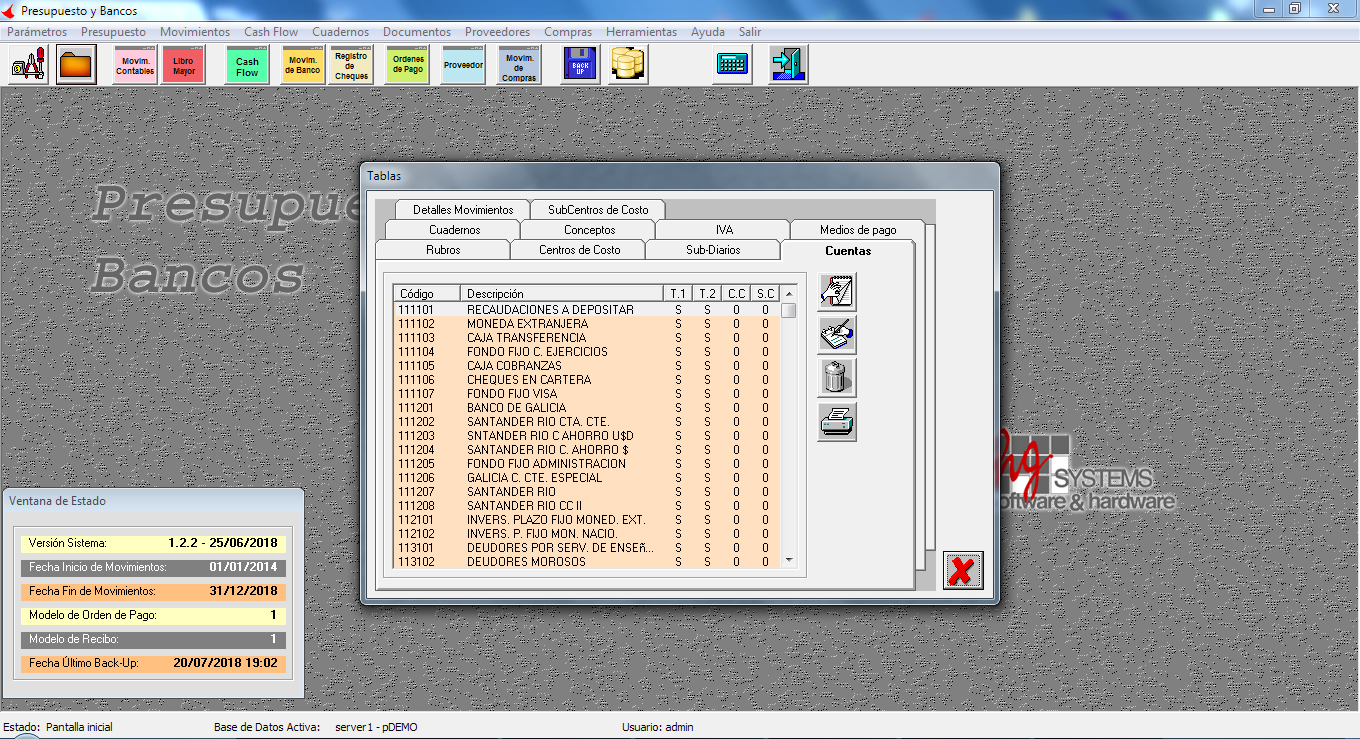Screen dimensions: 1360x739
Task: Open the database cylinders toolbar icon
Action: pyautogui.click(x=629, y=65)
